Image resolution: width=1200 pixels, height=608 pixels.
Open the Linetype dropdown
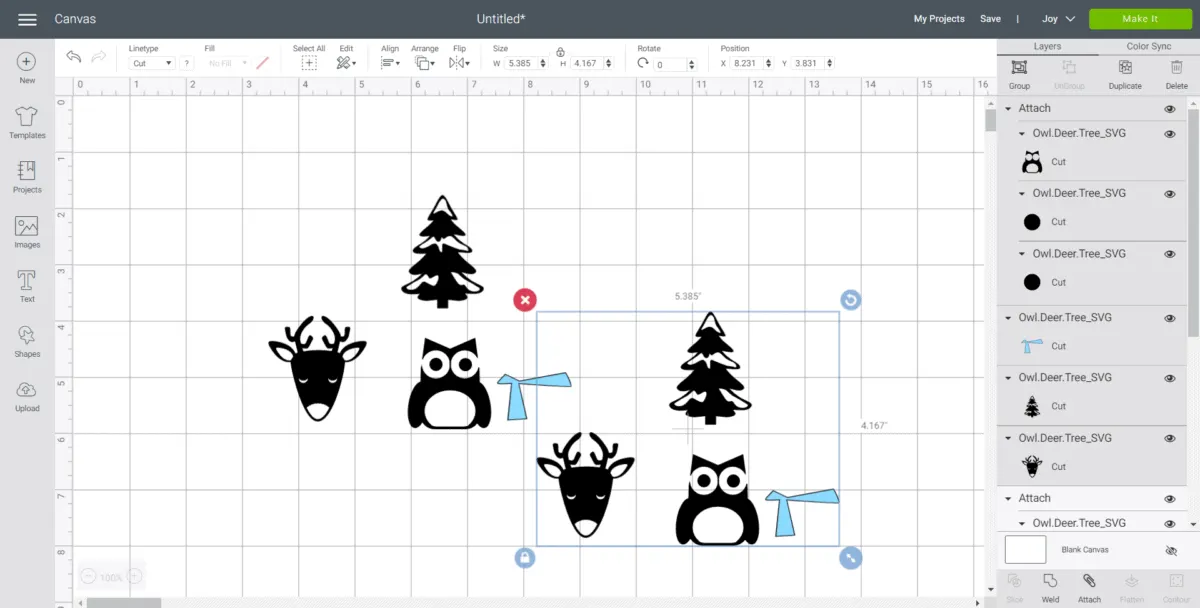(x=152, y=63)
